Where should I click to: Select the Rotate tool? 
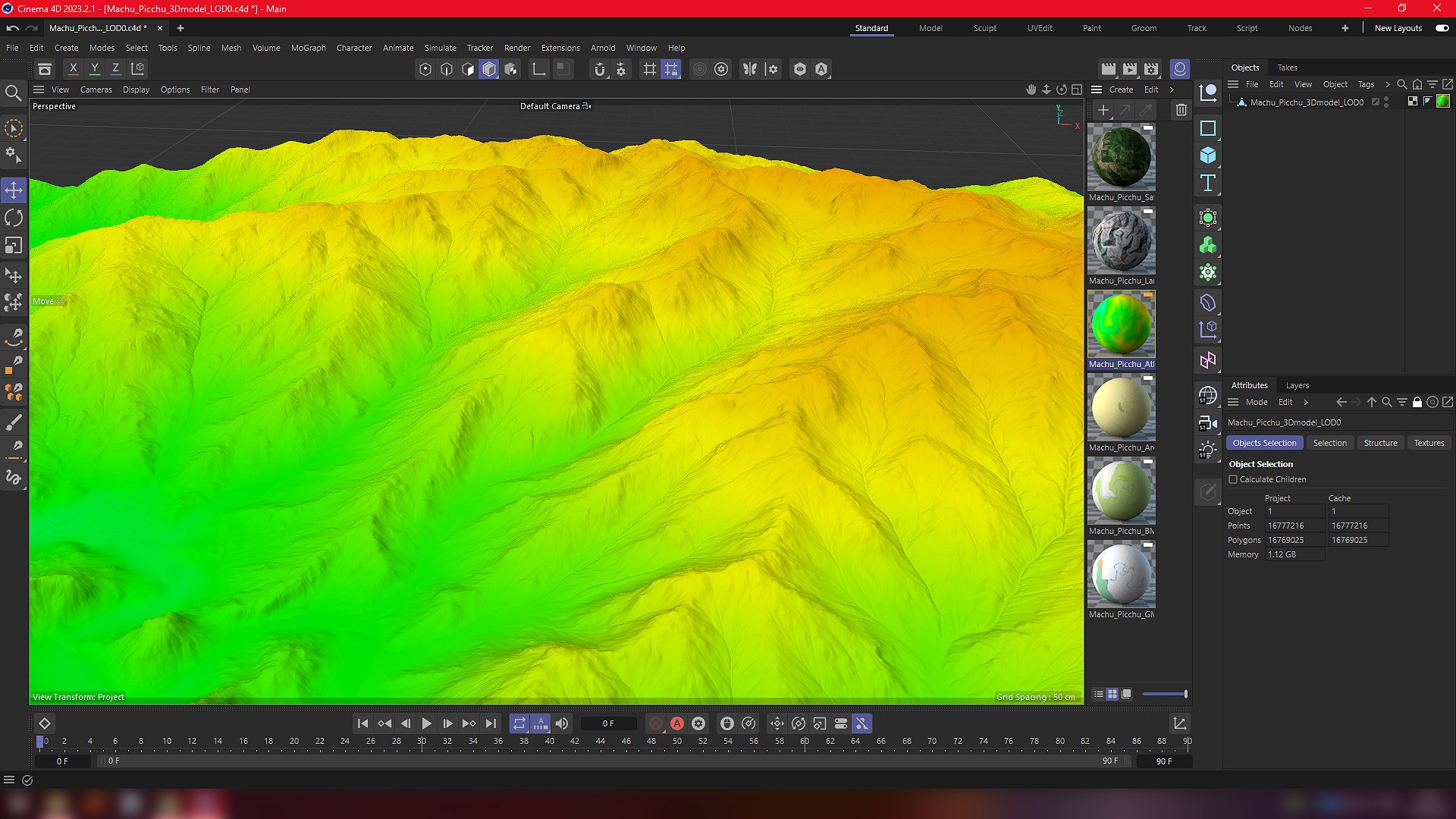(14, 218)
